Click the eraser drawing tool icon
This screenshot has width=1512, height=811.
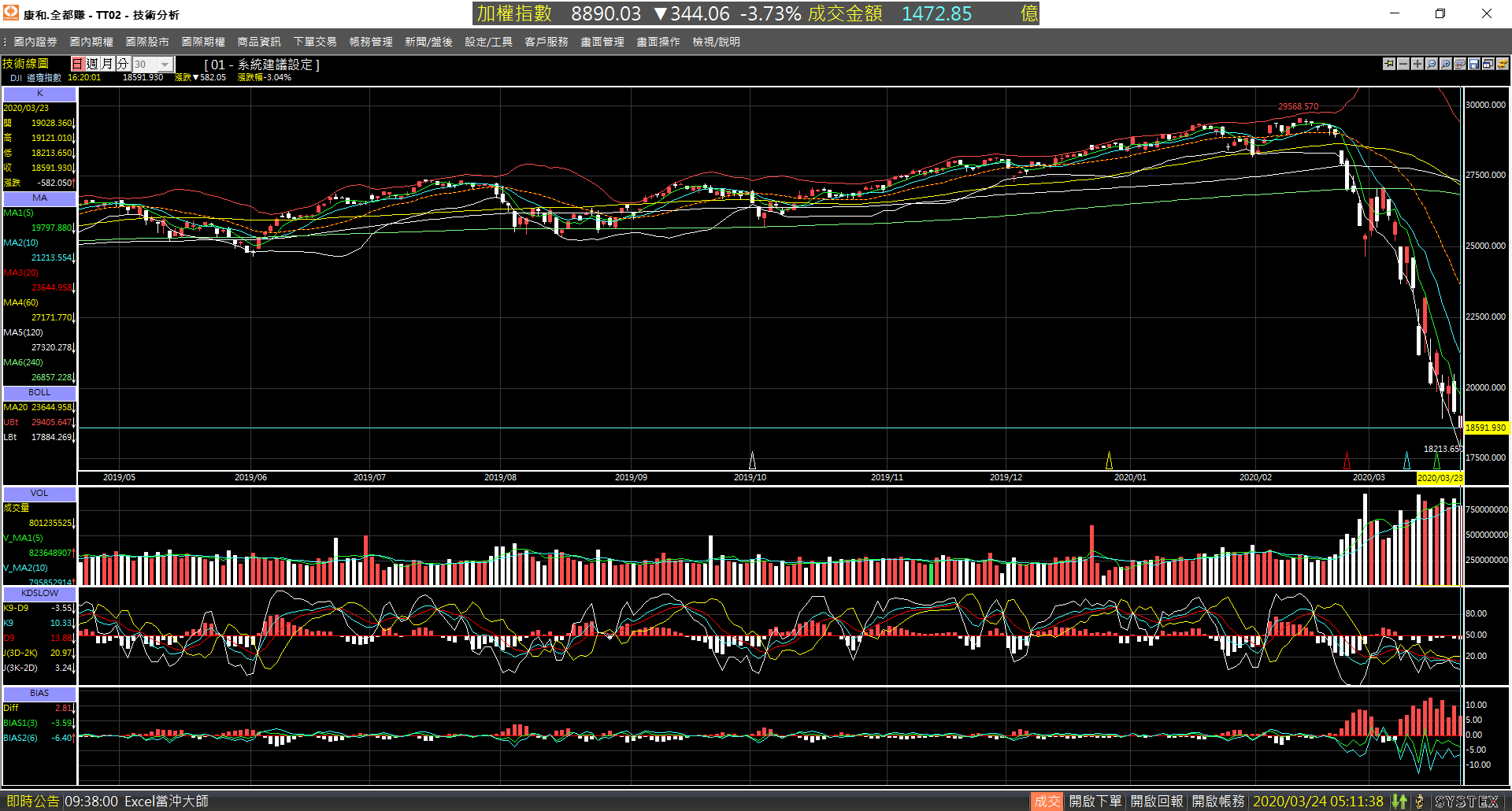point(1460,64)
